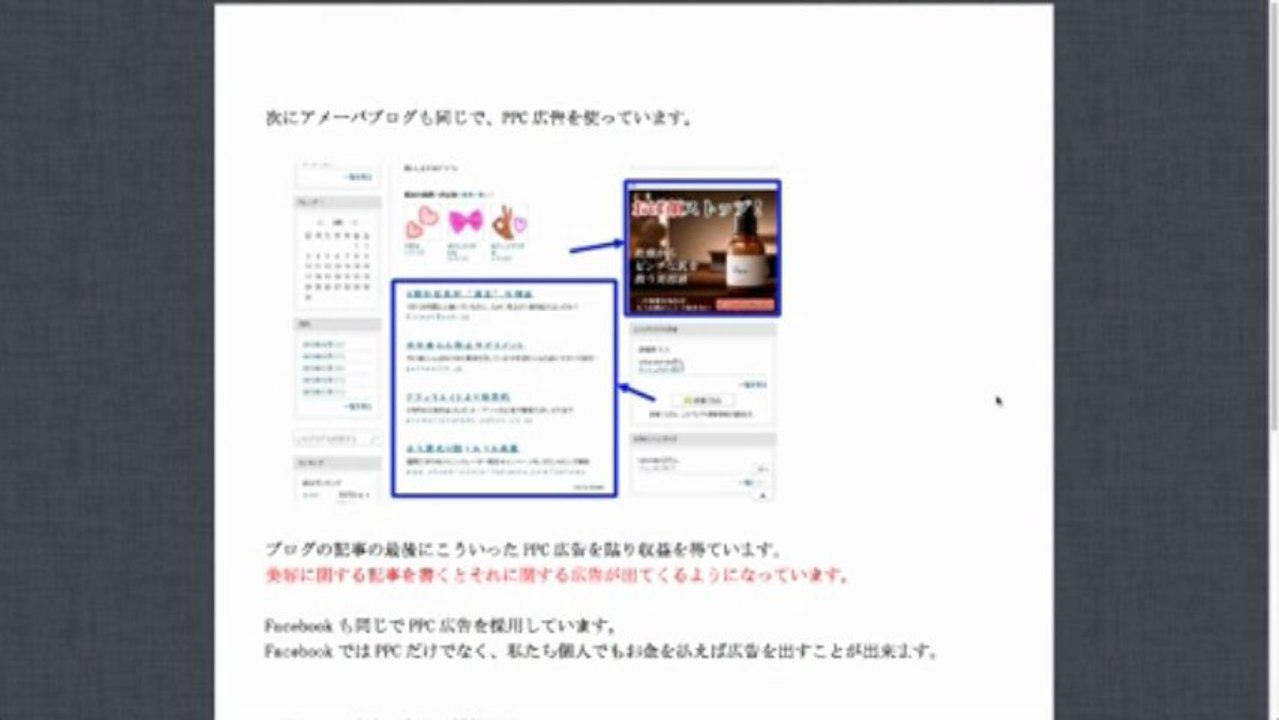Click the pink hearts icon in the embedded blog
This screenshot has height=720, width=1279.
421,222
